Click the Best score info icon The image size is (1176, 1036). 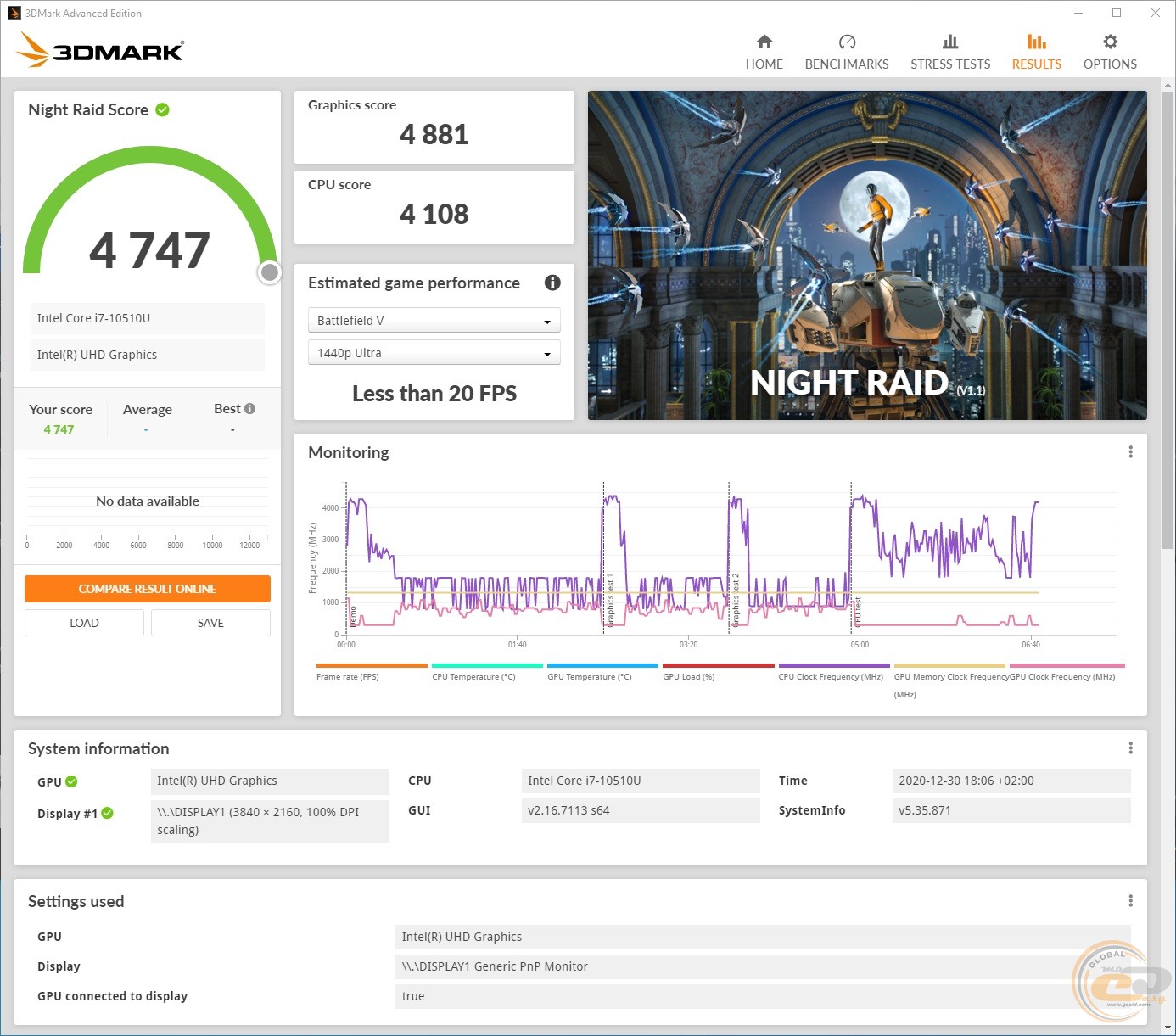point(249,409)
